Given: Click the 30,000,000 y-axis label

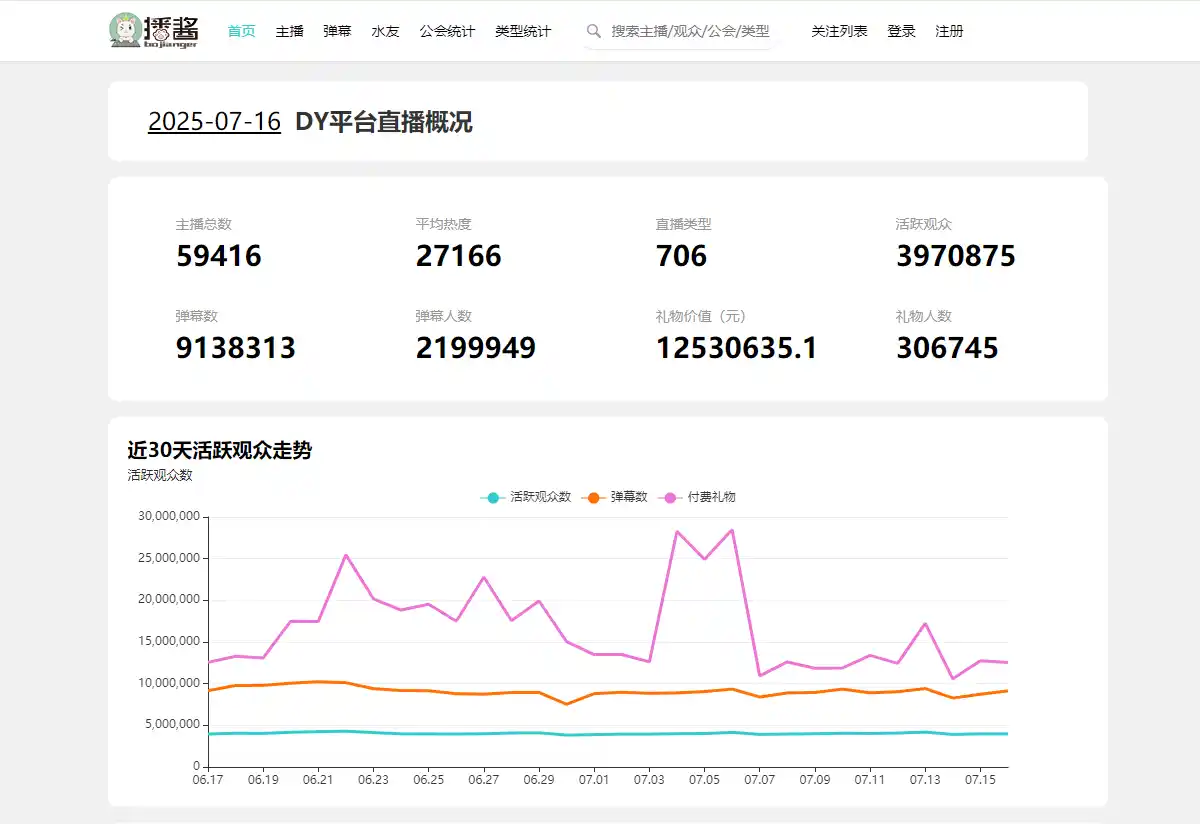Looking at the screenshot, I should pyautogui.click(x=167, y=516).
